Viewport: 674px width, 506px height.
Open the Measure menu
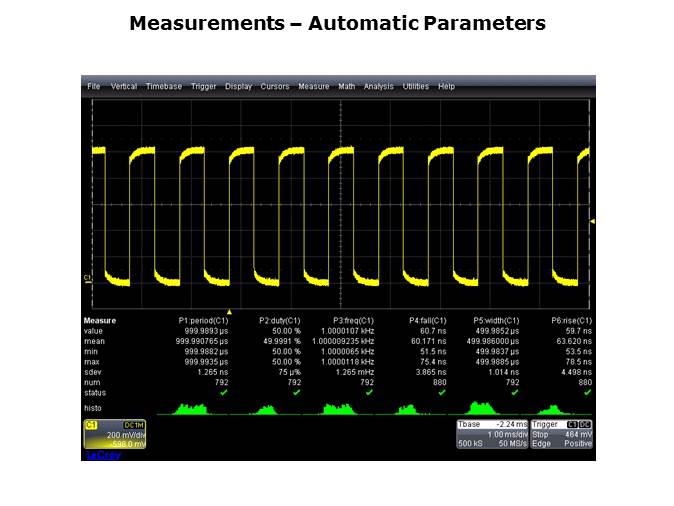coord(313,87)
